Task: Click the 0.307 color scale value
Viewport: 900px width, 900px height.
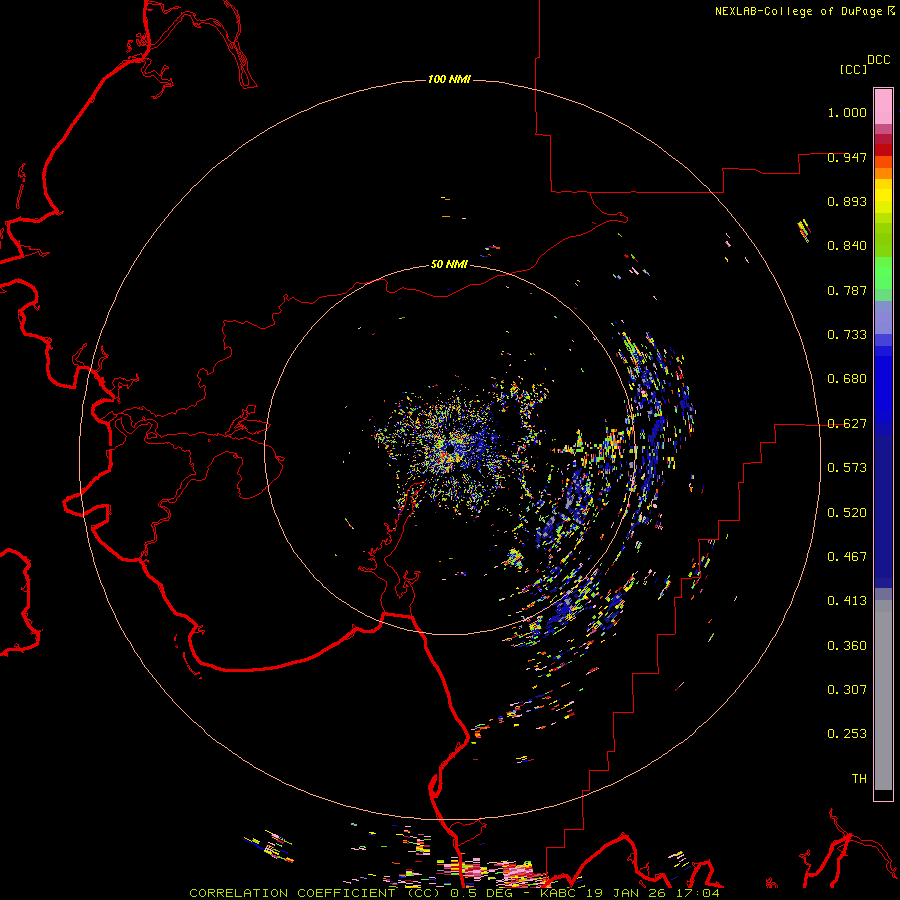Action: [847, 690]
